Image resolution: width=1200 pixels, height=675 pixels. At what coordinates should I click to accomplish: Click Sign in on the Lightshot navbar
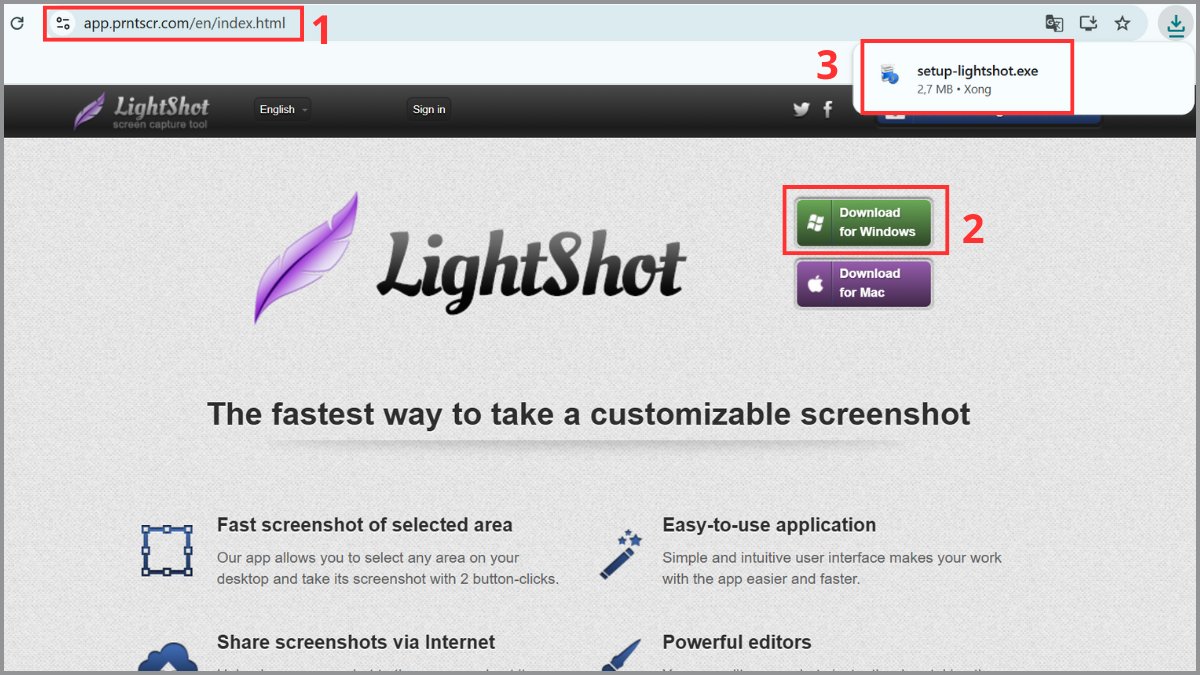click(x=428, y=110)
